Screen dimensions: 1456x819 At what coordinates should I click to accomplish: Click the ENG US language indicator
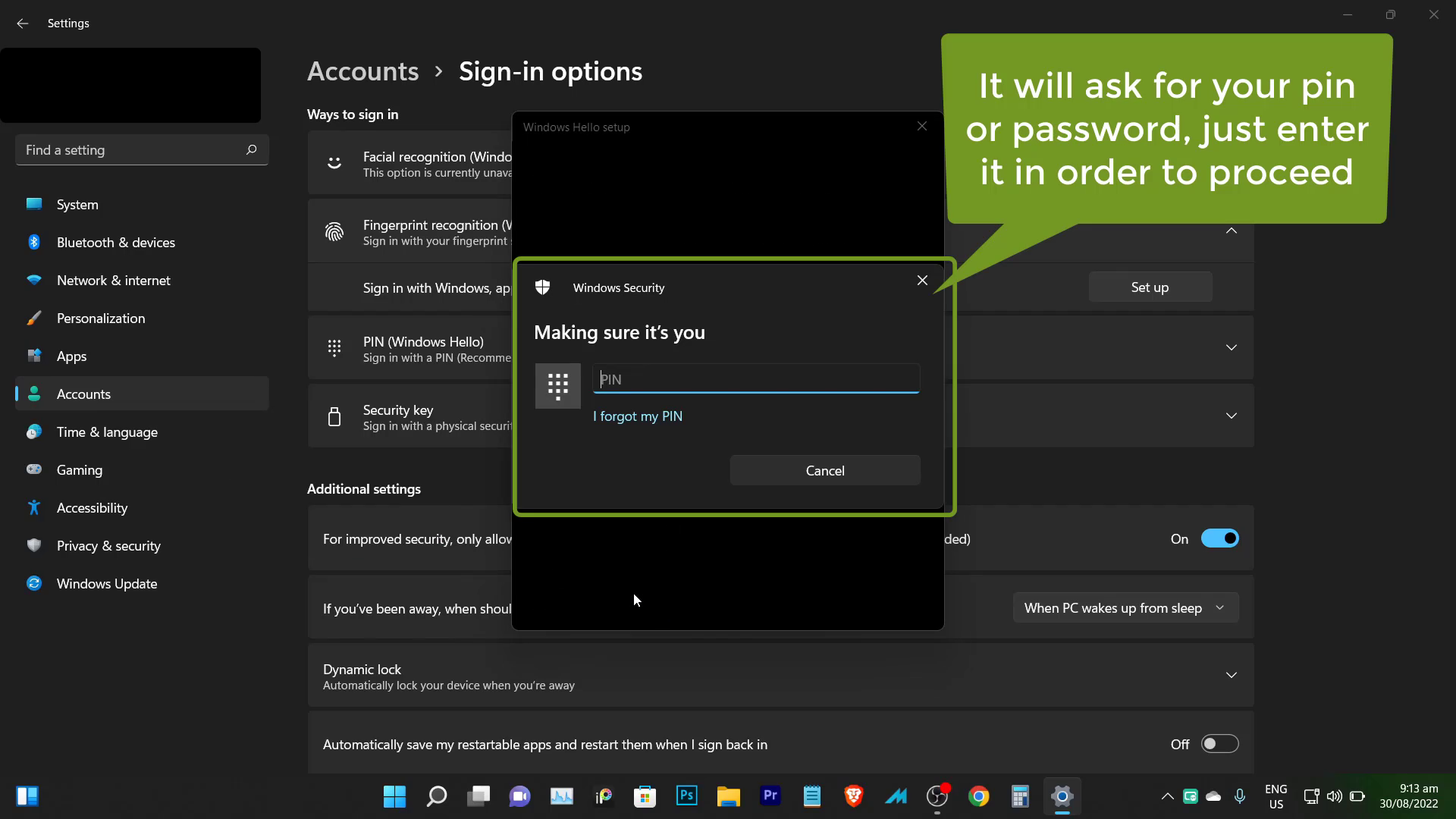(x=1276, y=796)
